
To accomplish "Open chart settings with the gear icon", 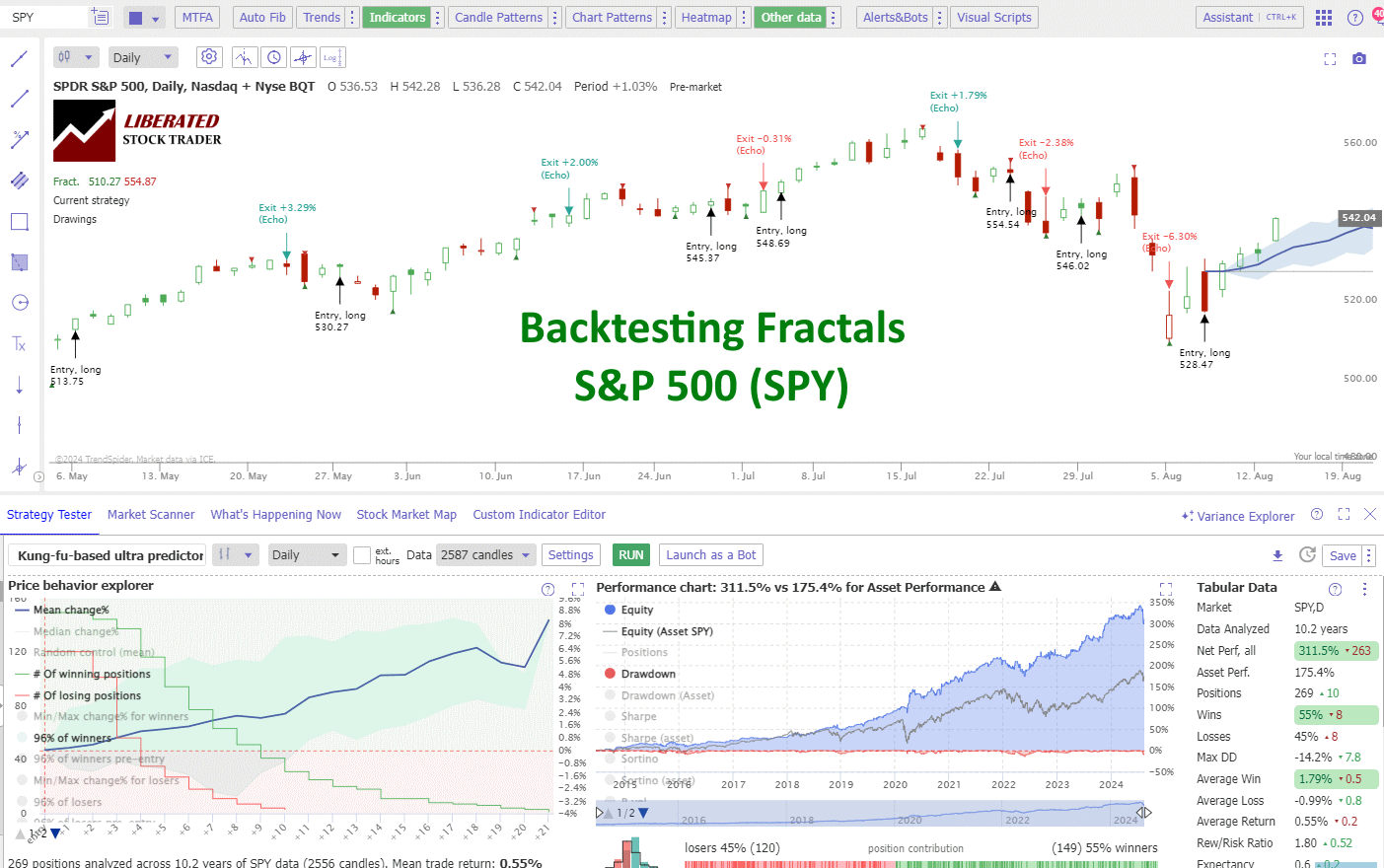I will coord(208,56).
